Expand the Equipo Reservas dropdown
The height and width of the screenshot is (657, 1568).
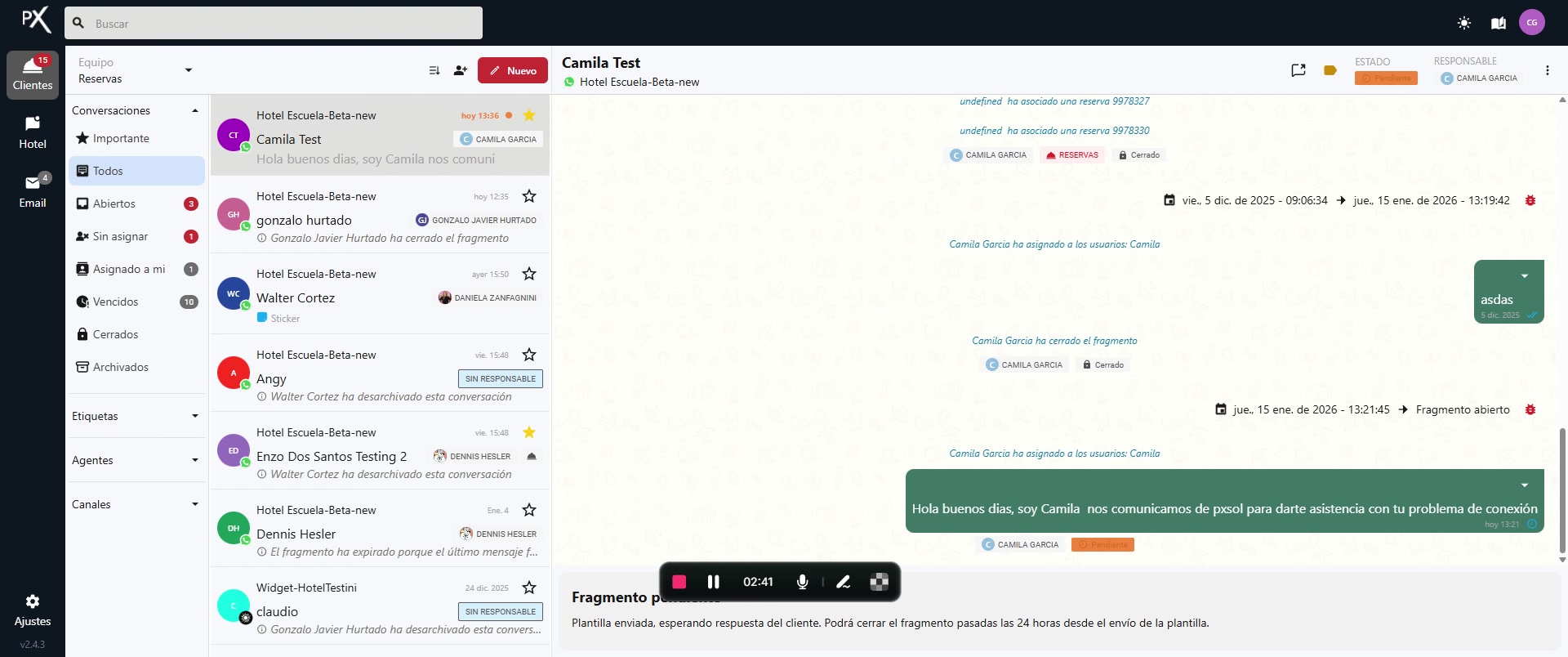(189, 70)
